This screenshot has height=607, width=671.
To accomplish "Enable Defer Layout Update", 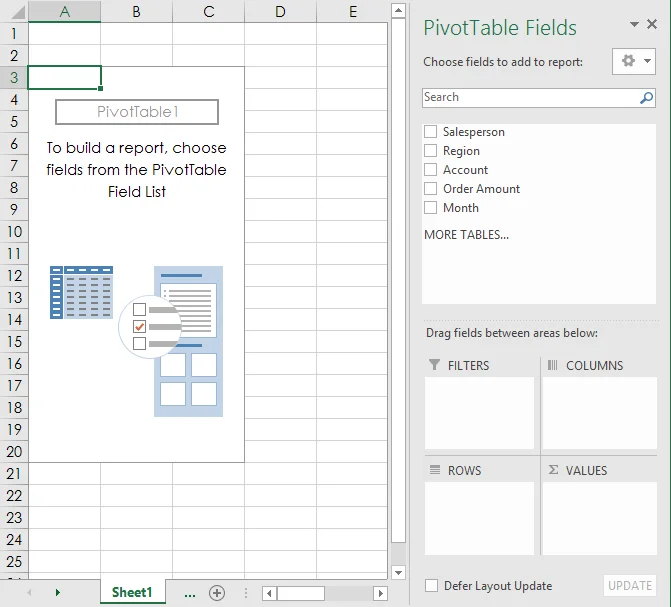I will [431, 585].
